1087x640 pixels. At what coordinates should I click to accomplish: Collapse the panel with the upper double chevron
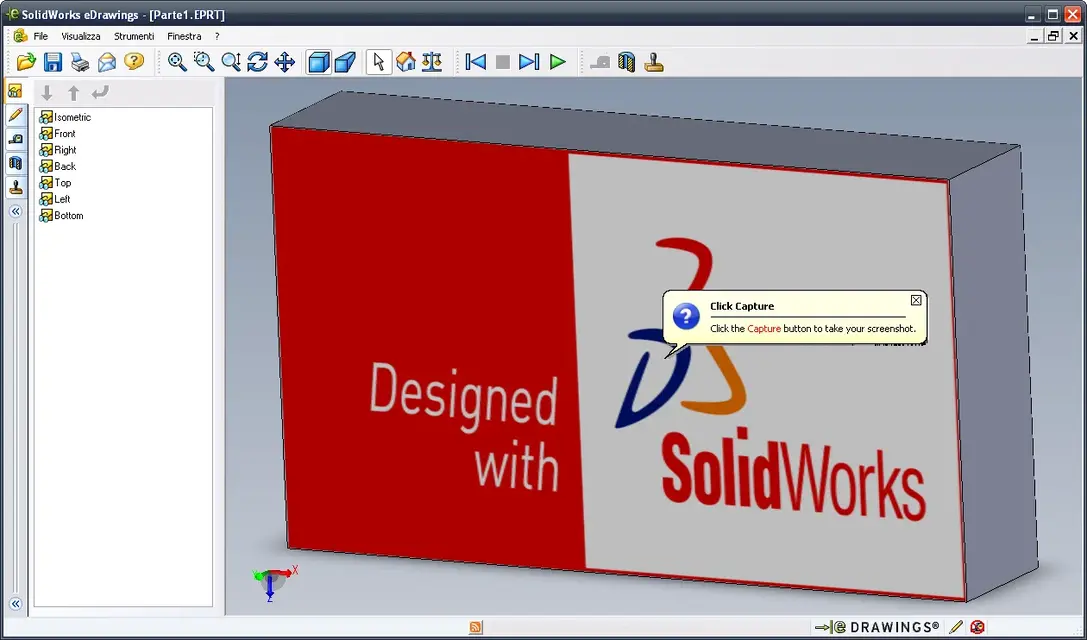[15, 211]
